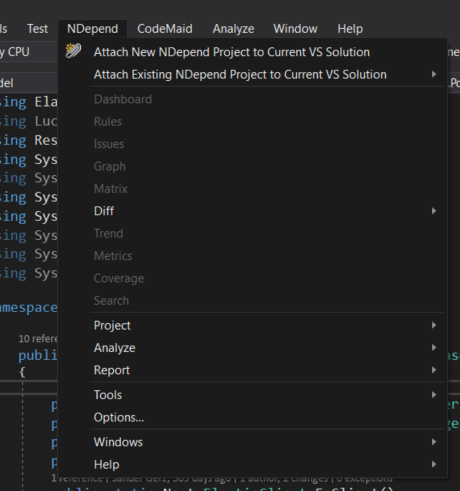
Task: Open the Test menu
Action: click(x=38, y=29)
